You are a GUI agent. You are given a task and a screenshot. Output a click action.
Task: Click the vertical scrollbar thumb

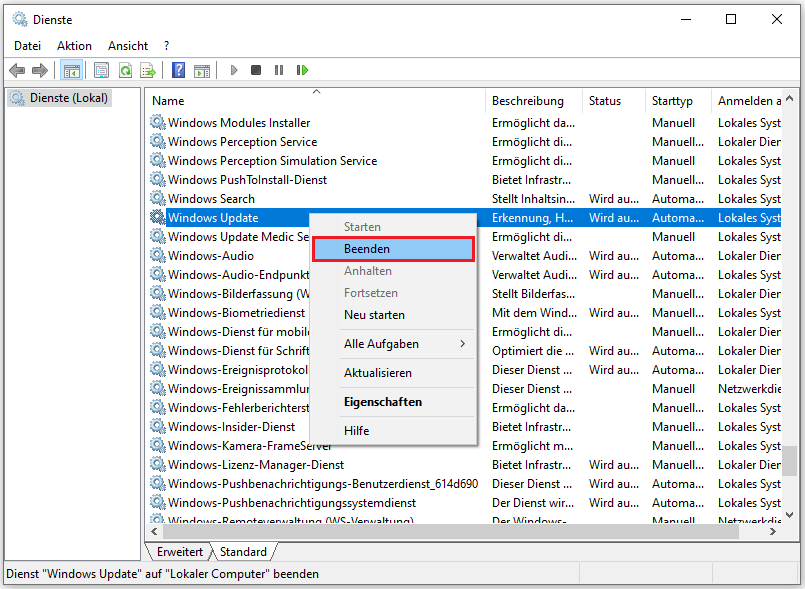(x=790, y=460)
